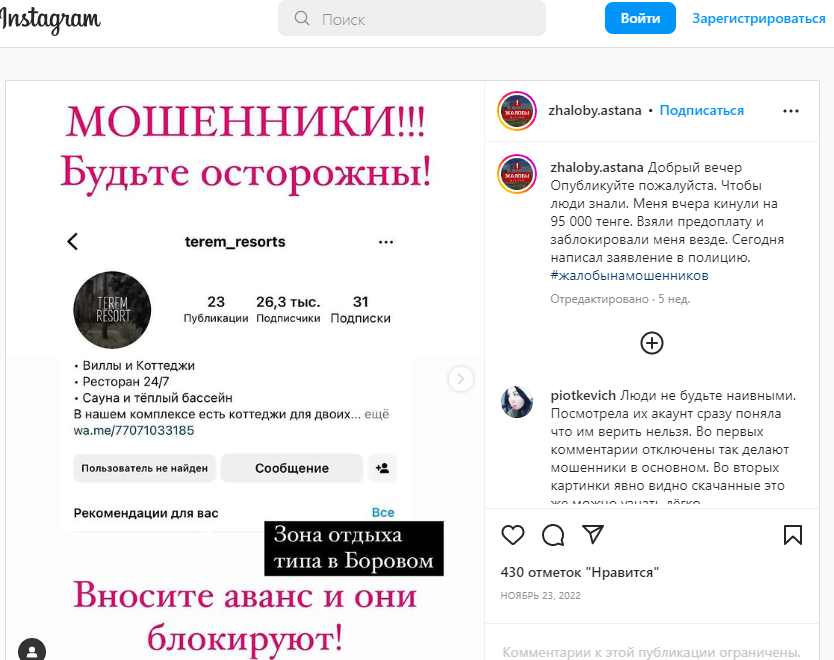Viewport: 834px width, 660px height.
Task: Open zhaloby.astana profile from header username
Action: [x=595, y=110]
